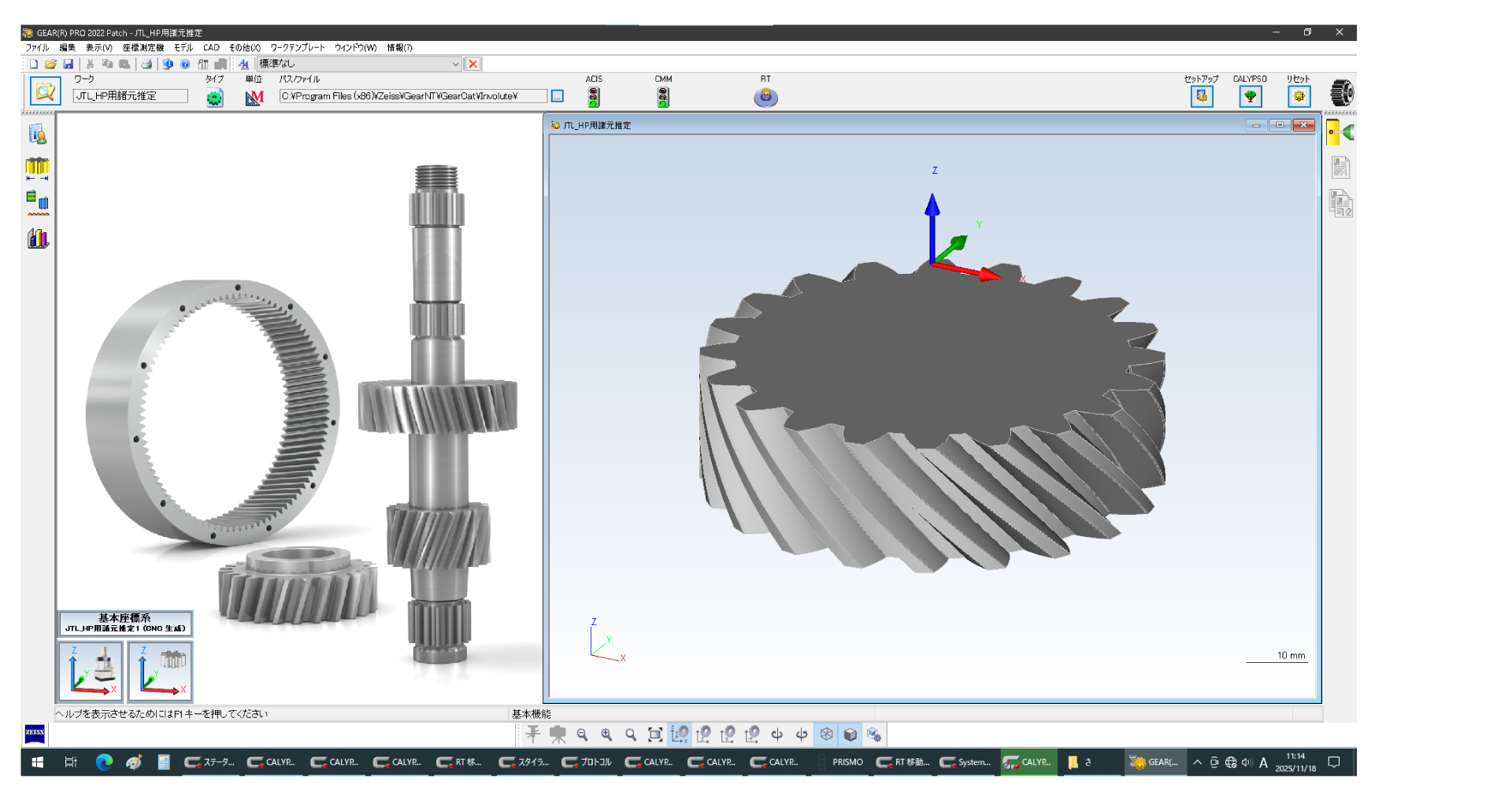This screenshot has height=807, width=1512.
Task: Open the ワークテンプレート menu
Action: [x=297, y=47]
